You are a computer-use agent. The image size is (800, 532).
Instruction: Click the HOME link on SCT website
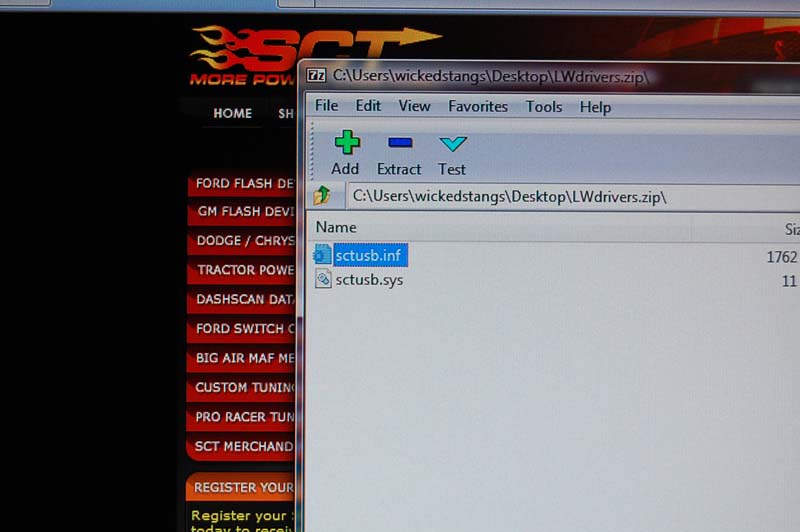[x=232, y=113]
